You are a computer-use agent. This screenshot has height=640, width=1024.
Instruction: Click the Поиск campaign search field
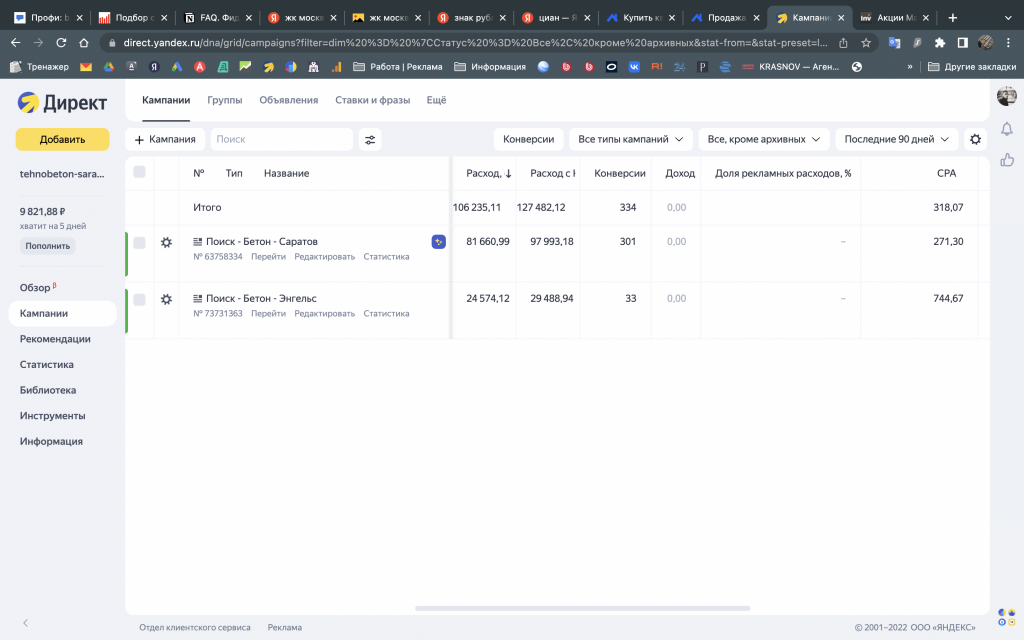[281, 139]
